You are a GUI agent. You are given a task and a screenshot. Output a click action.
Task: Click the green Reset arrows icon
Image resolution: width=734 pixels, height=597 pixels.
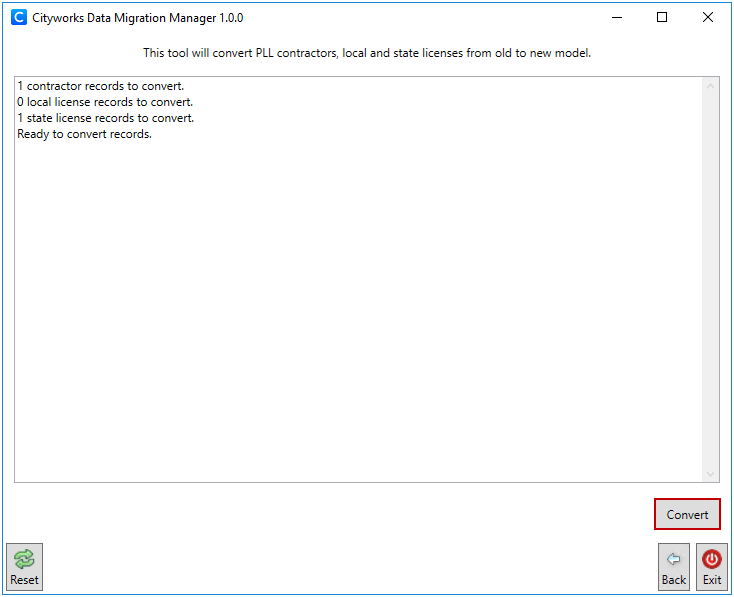[24, 560]
